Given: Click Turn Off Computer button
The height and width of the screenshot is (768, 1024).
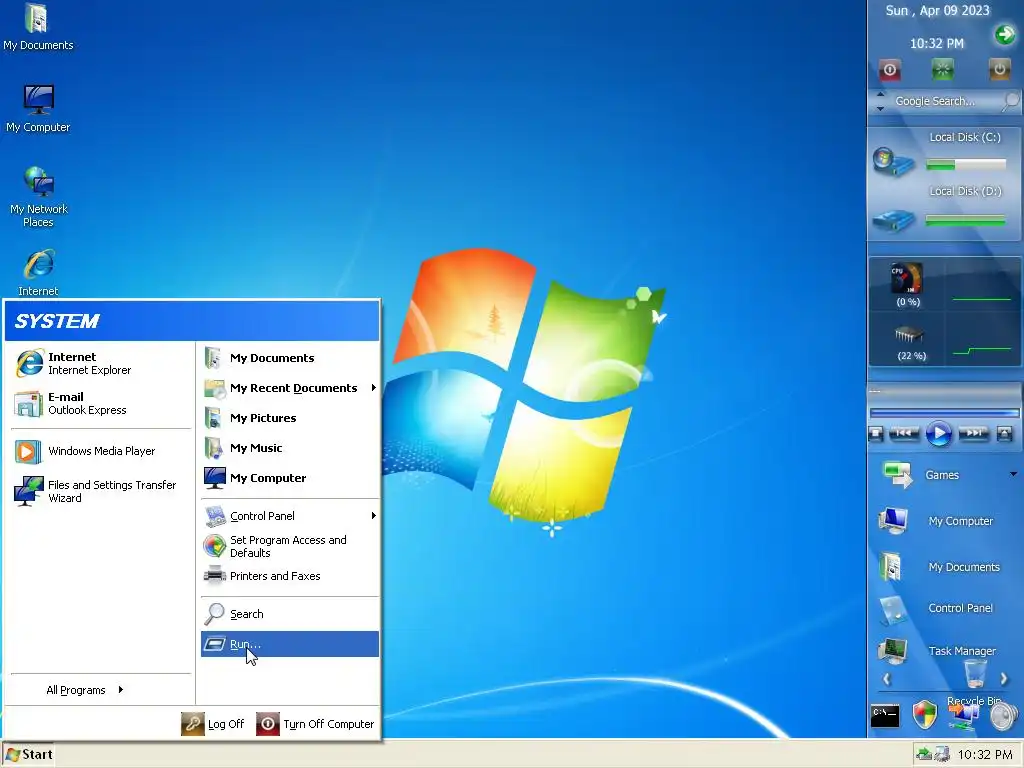Looking at the screenshot, I should point(315,724).
